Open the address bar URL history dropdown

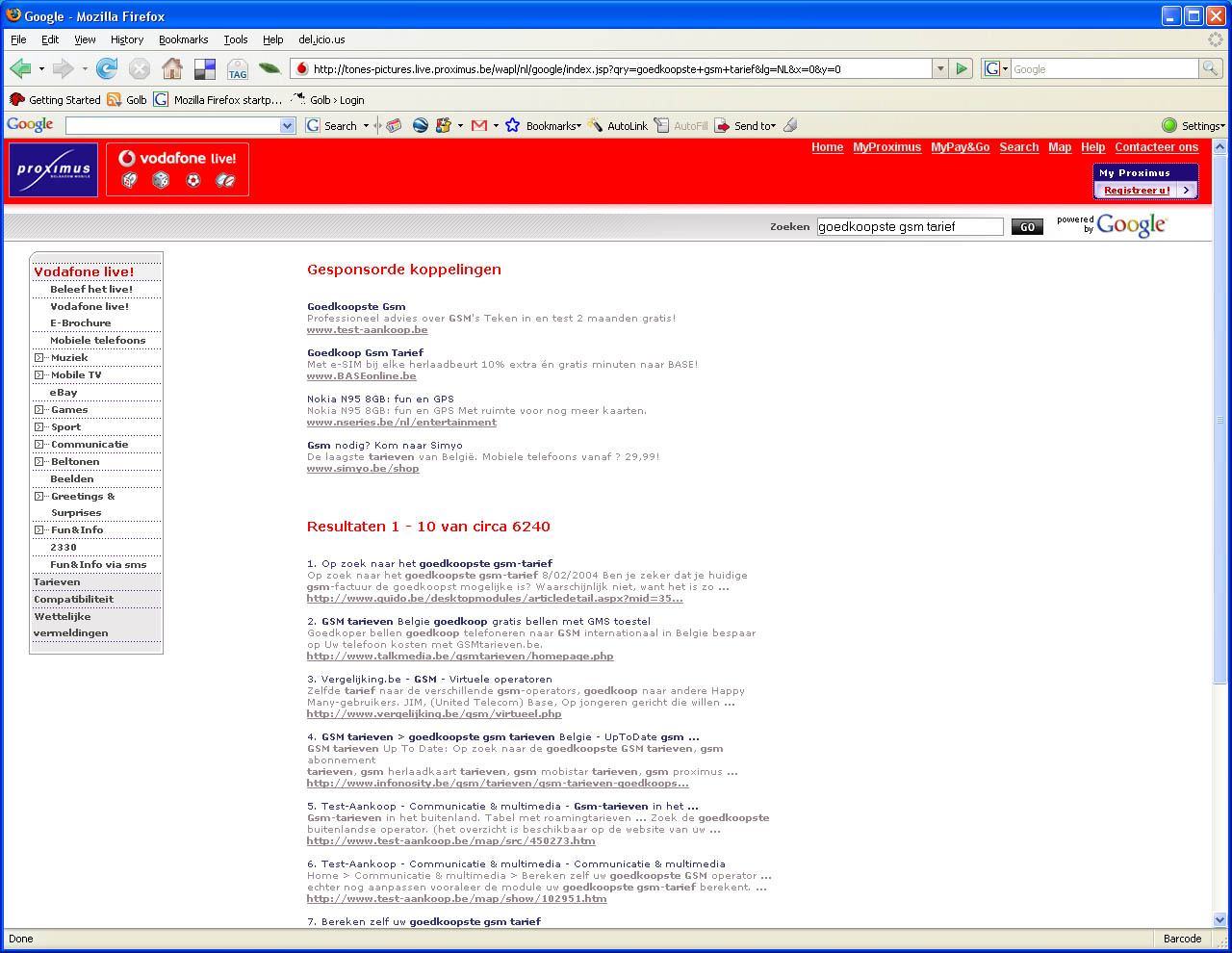(x=940, y=68)
